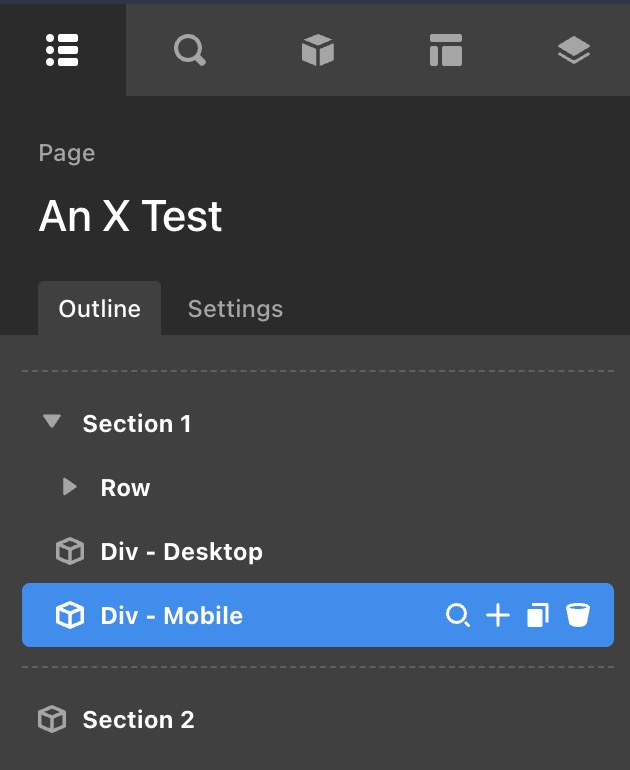Select the Section 2 label in outline
This screenshot has width=630, height=770.
(x=138, y=720)
